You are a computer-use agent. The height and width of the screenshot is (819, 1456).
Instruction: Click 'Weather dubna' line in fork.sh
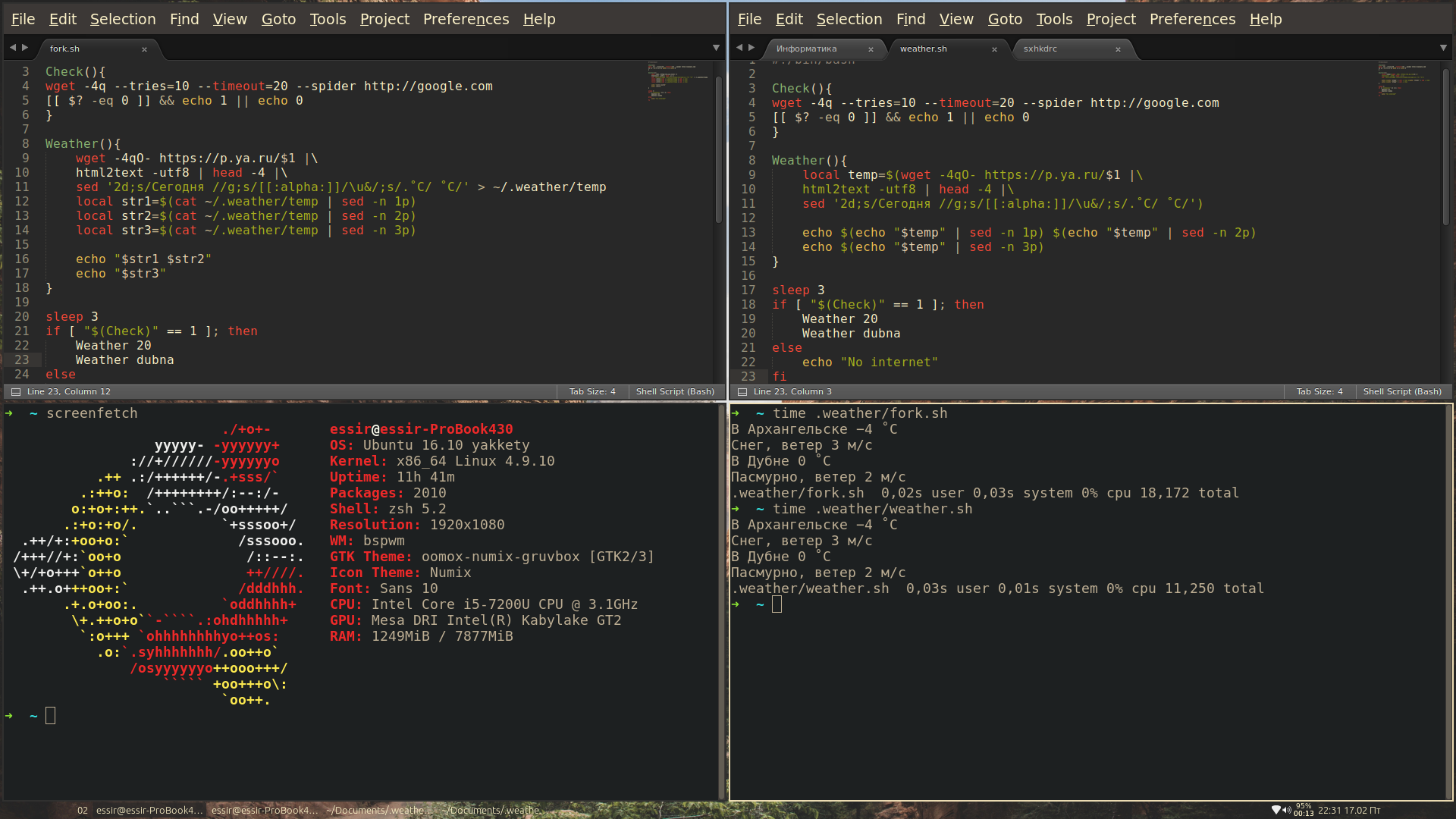[125, 360]
